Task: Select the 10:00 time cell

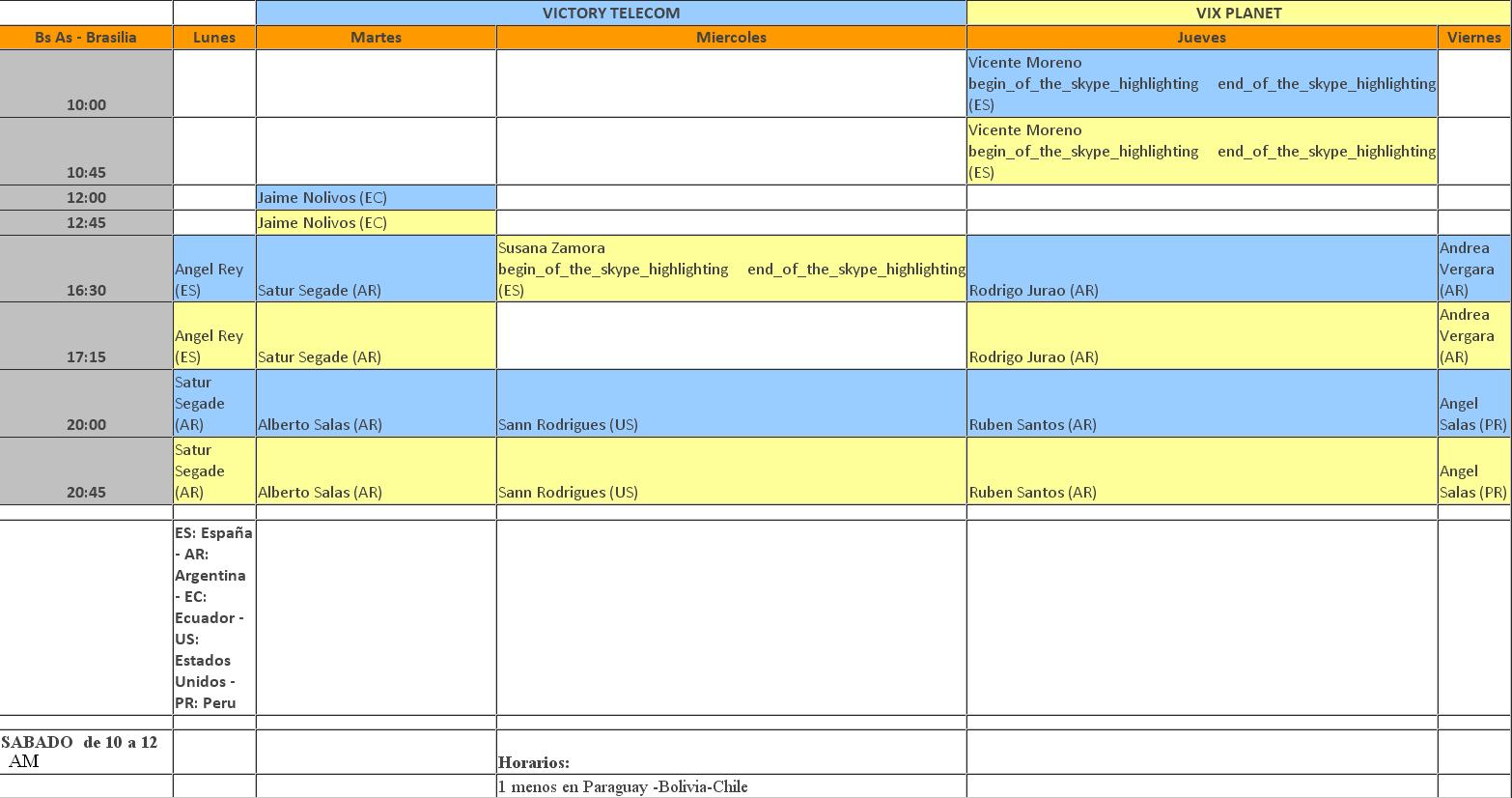Action: point(86,84)
